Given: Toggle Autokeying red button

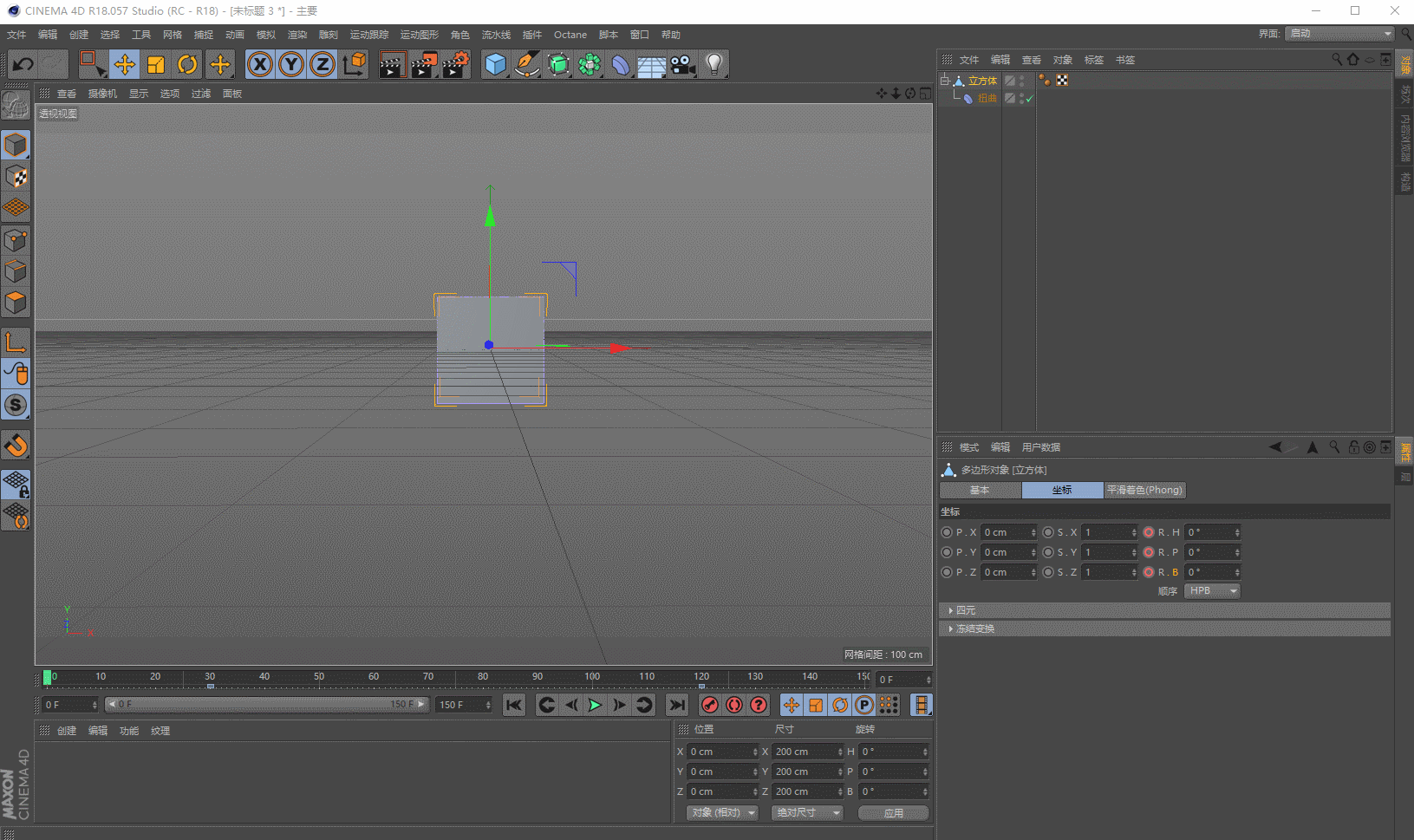Looking at the screenshot, I should tap(734, 705).
